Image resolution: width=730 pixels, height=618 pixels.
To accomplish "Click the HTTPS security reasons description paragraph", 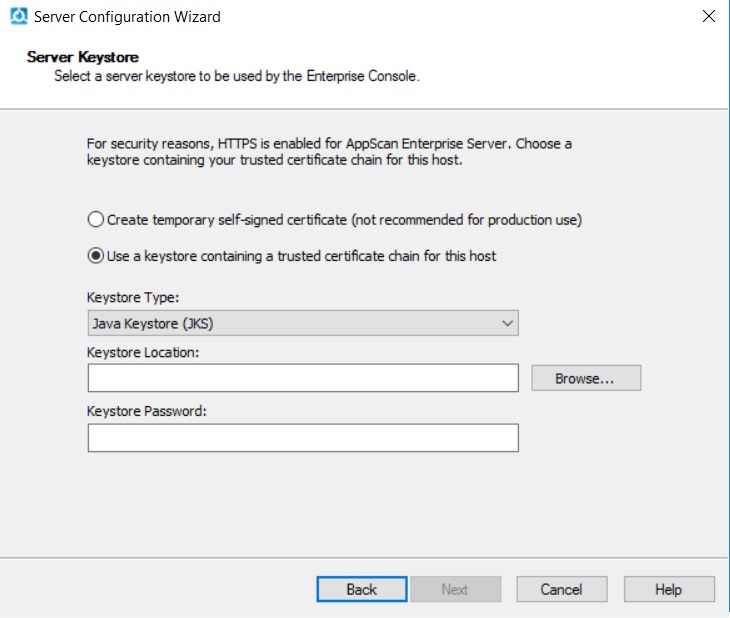I will pyautogui.click(x=329, y=151).
